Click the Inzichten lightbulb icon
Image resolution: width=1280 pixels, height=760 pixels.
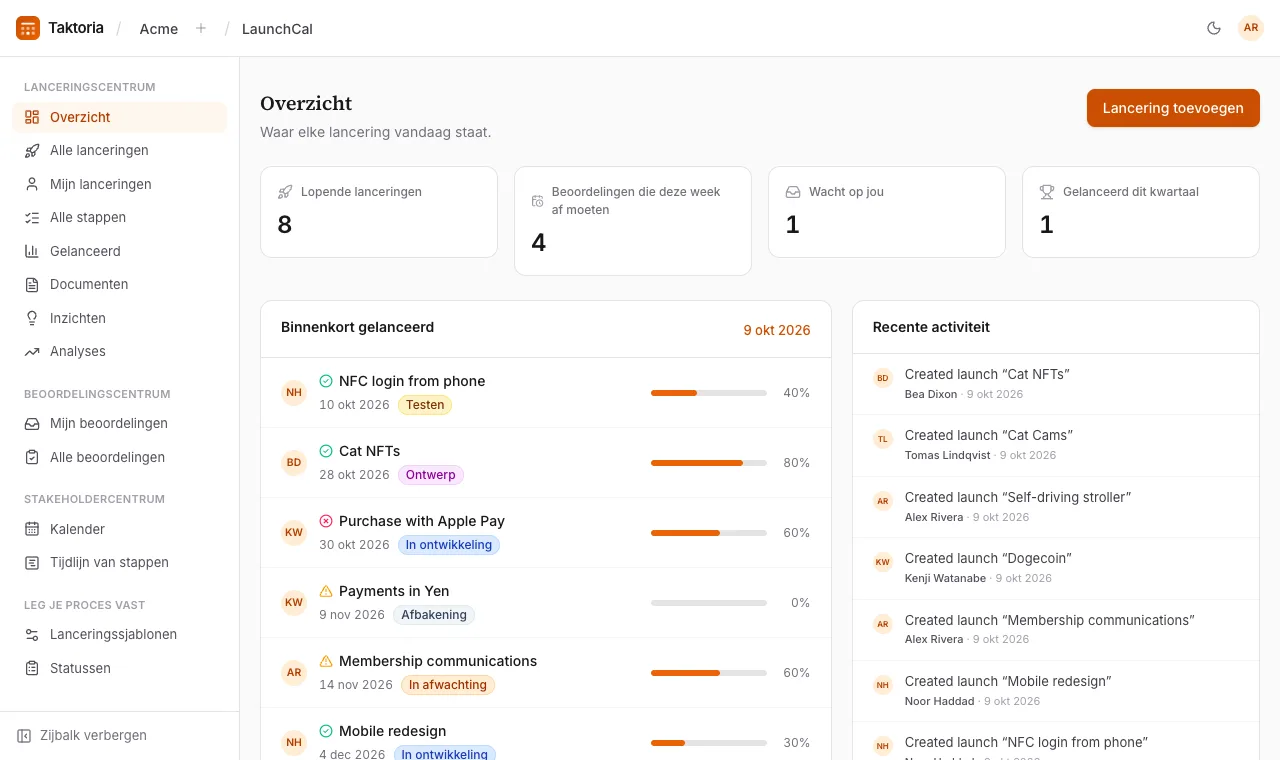coord(32,318)
